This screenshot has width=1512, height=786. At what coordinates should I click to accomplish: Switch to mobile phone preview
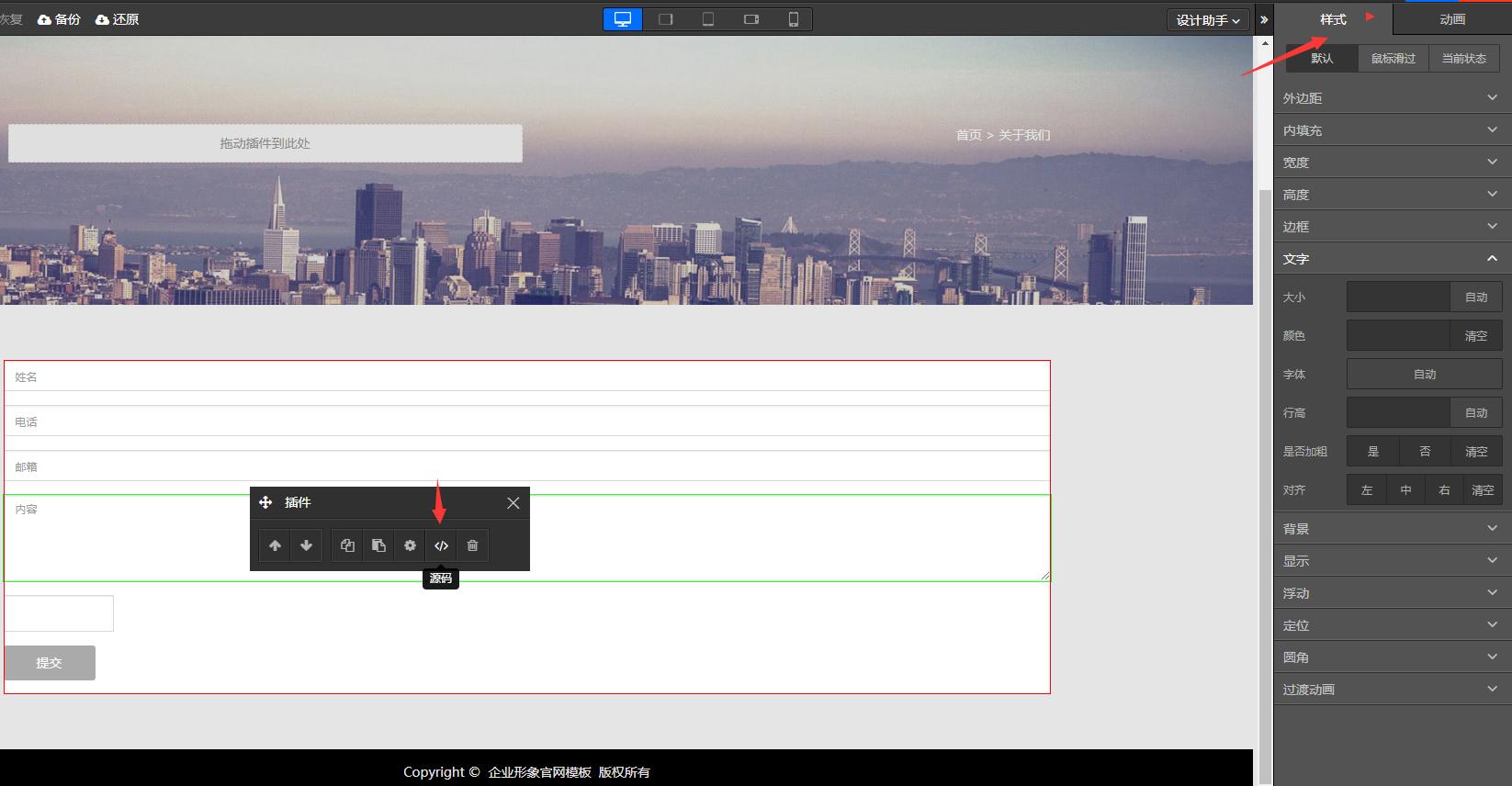(x=793, y=19)
